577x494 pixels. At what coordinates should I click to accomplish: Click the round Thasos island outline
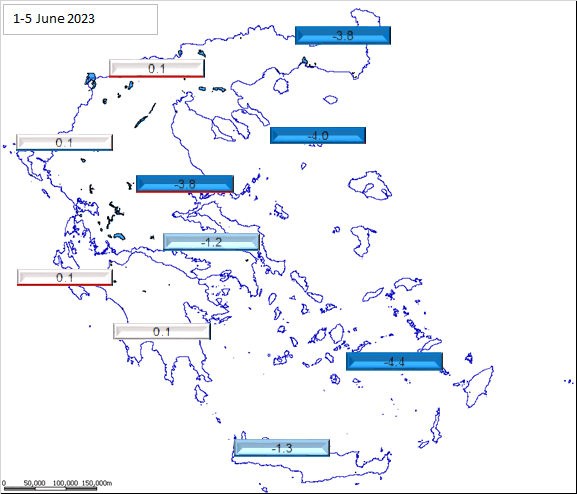(x=281, y=86)
